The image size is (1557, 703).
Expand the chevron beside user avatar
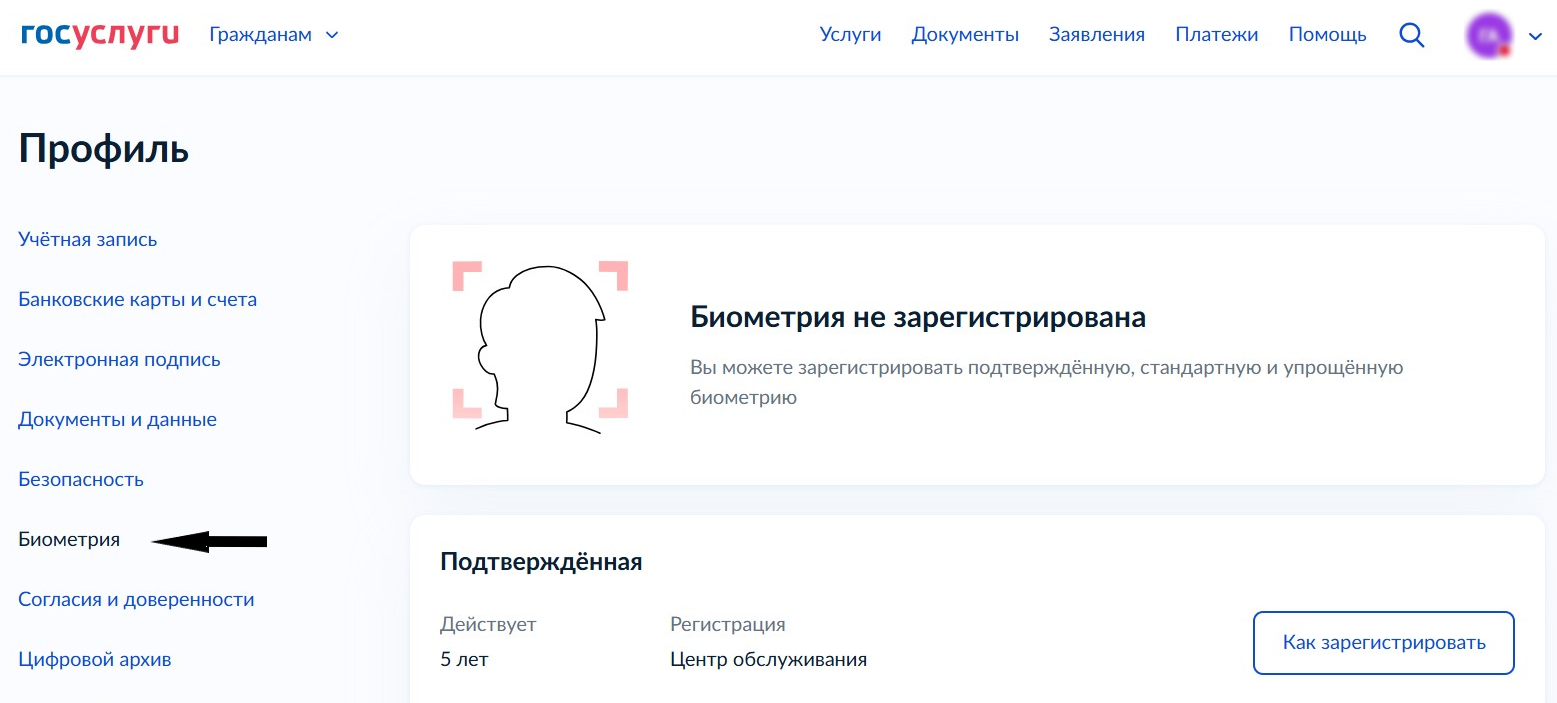(1536, 37)
